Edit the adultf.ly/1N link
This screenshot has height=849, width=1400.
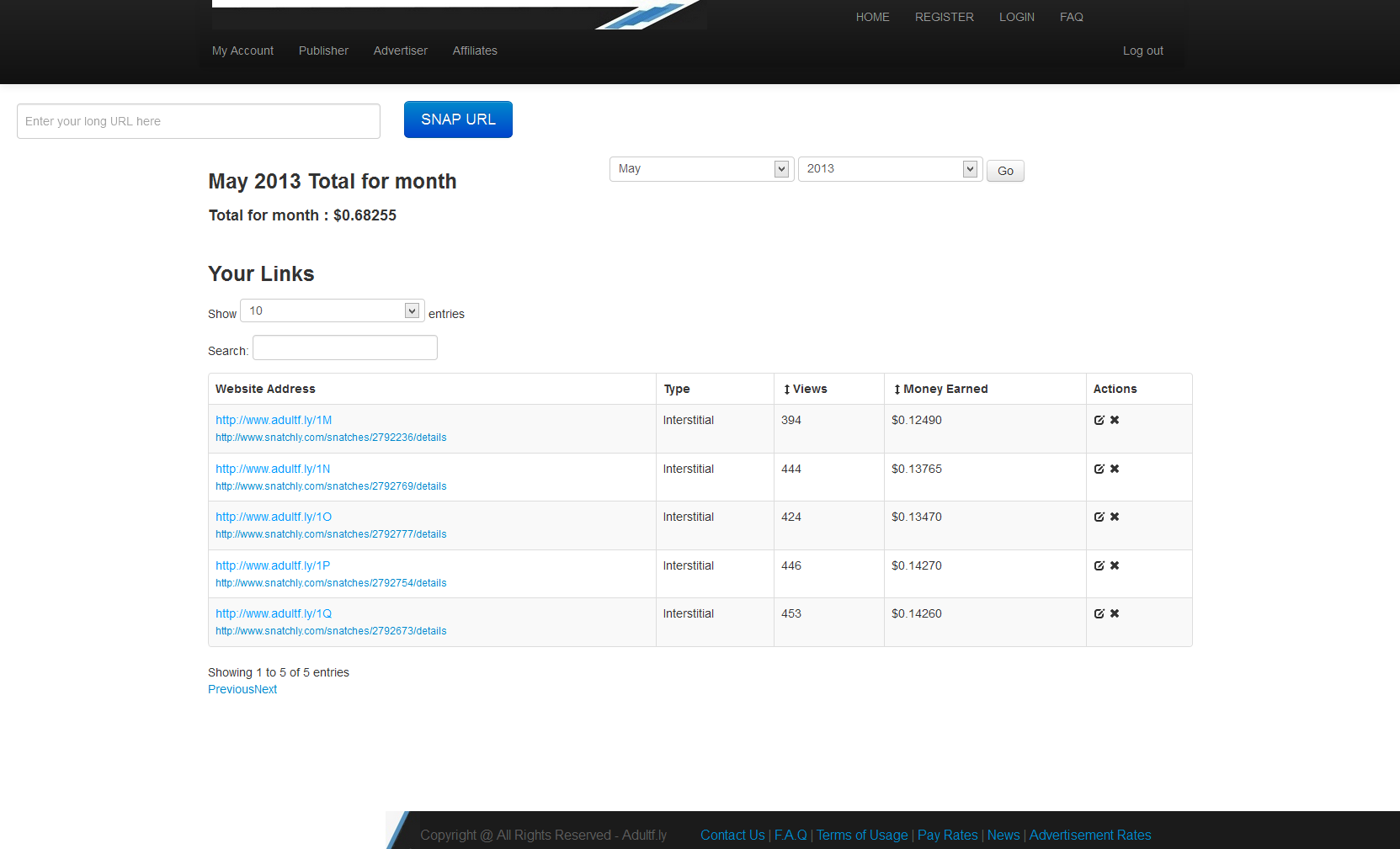click(1099, 469)
